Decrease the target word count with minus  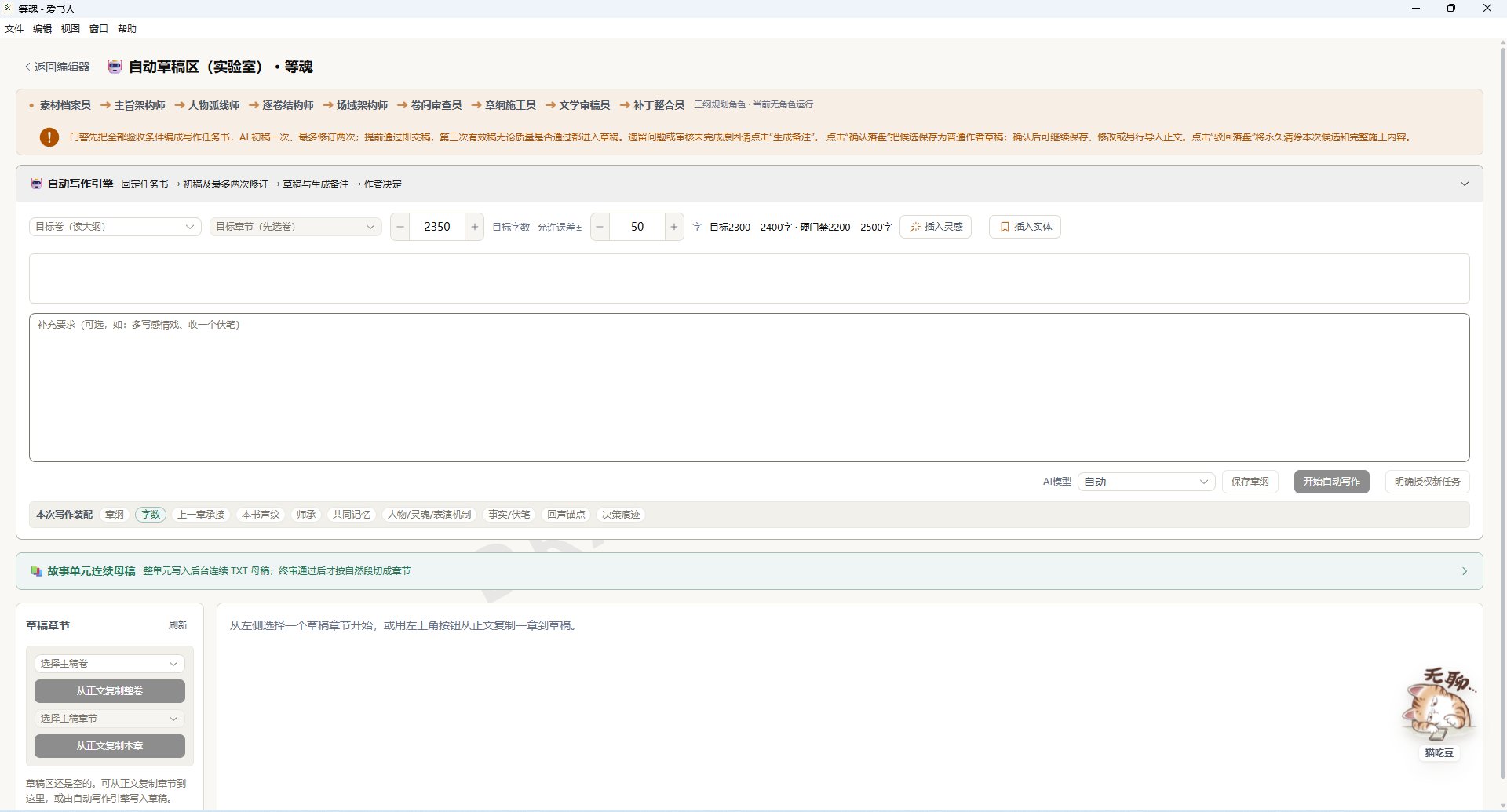pos(400,227)
